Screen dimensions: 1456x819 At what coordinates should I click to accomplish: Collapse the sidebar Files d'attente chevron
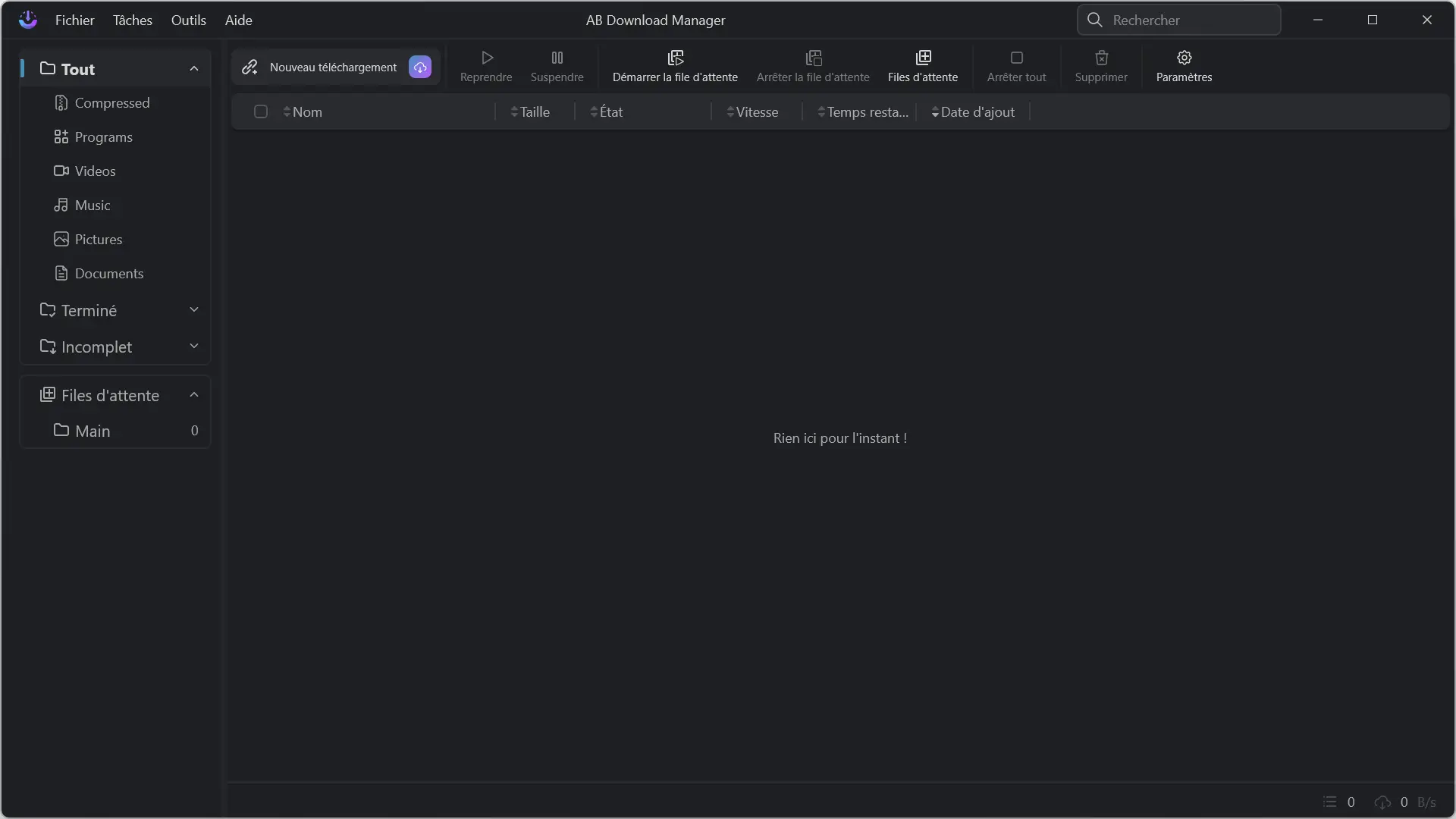coord(194,395)
